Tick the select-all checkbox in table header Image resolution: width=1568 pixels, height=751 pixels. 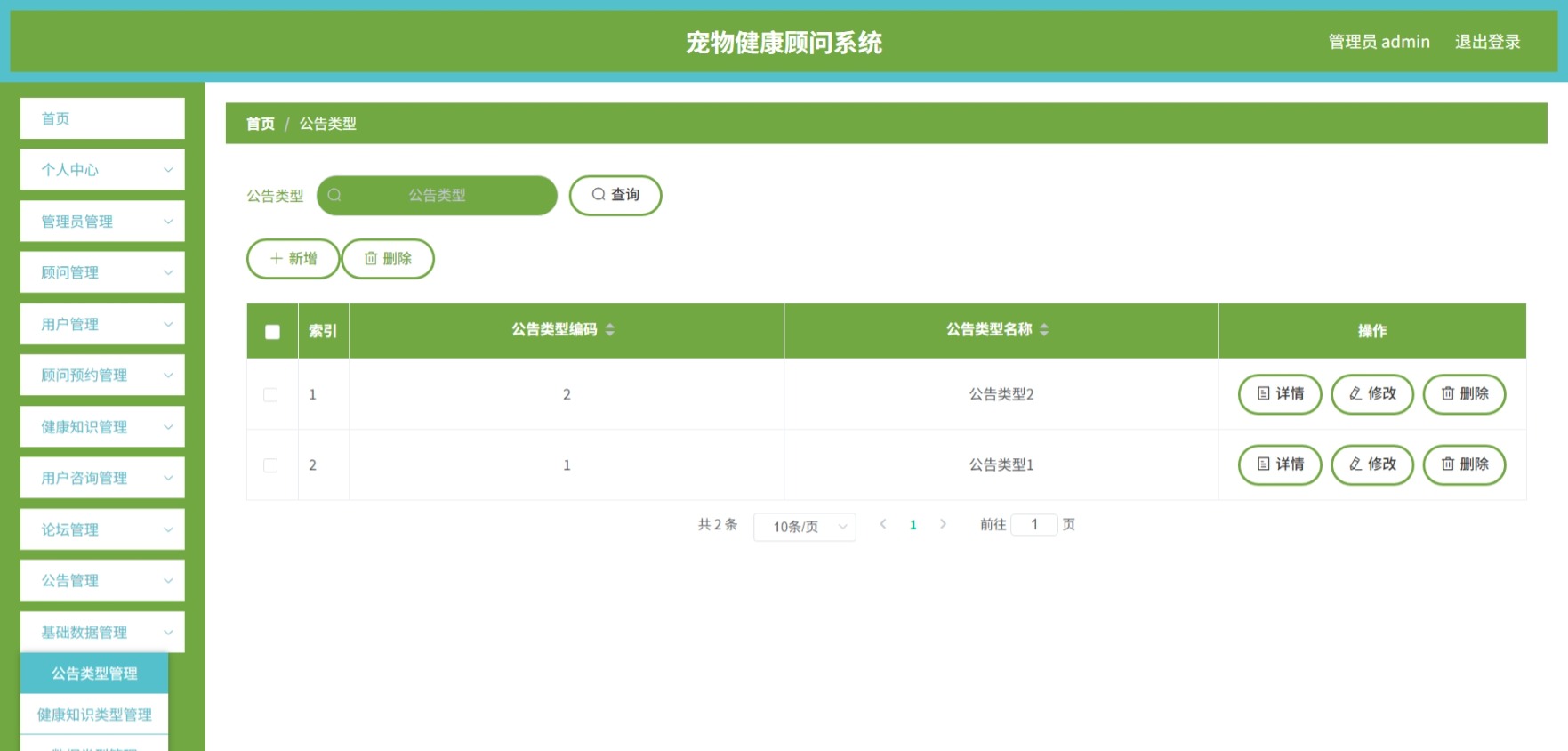pos(273,332)
